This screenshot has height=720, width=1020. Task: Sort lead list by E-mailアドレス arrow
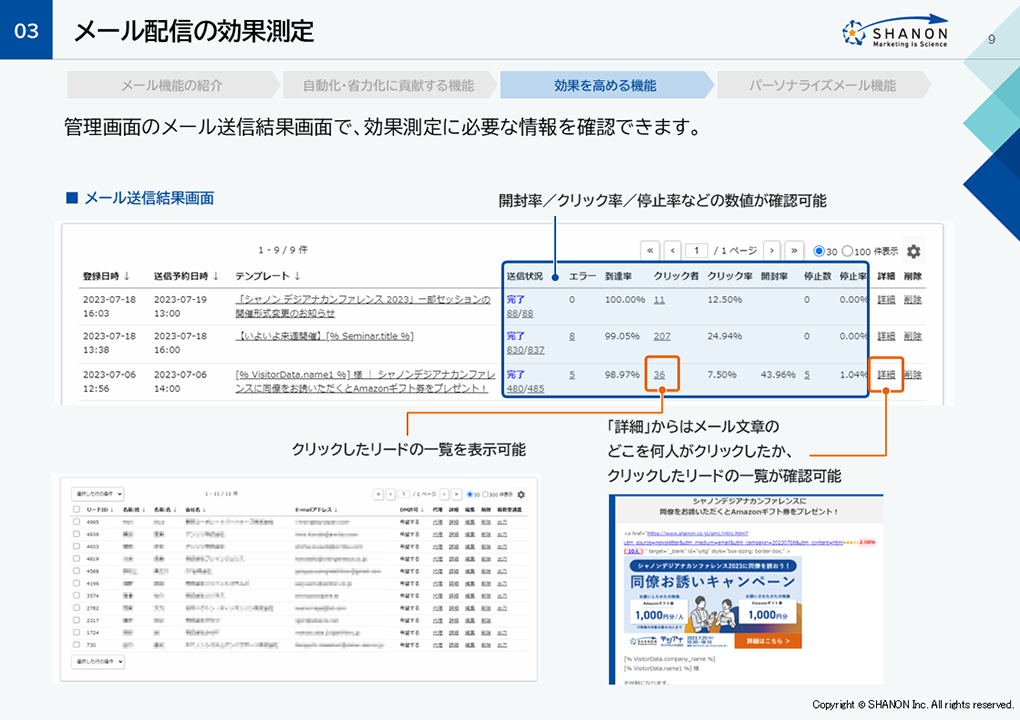[336, 510]
